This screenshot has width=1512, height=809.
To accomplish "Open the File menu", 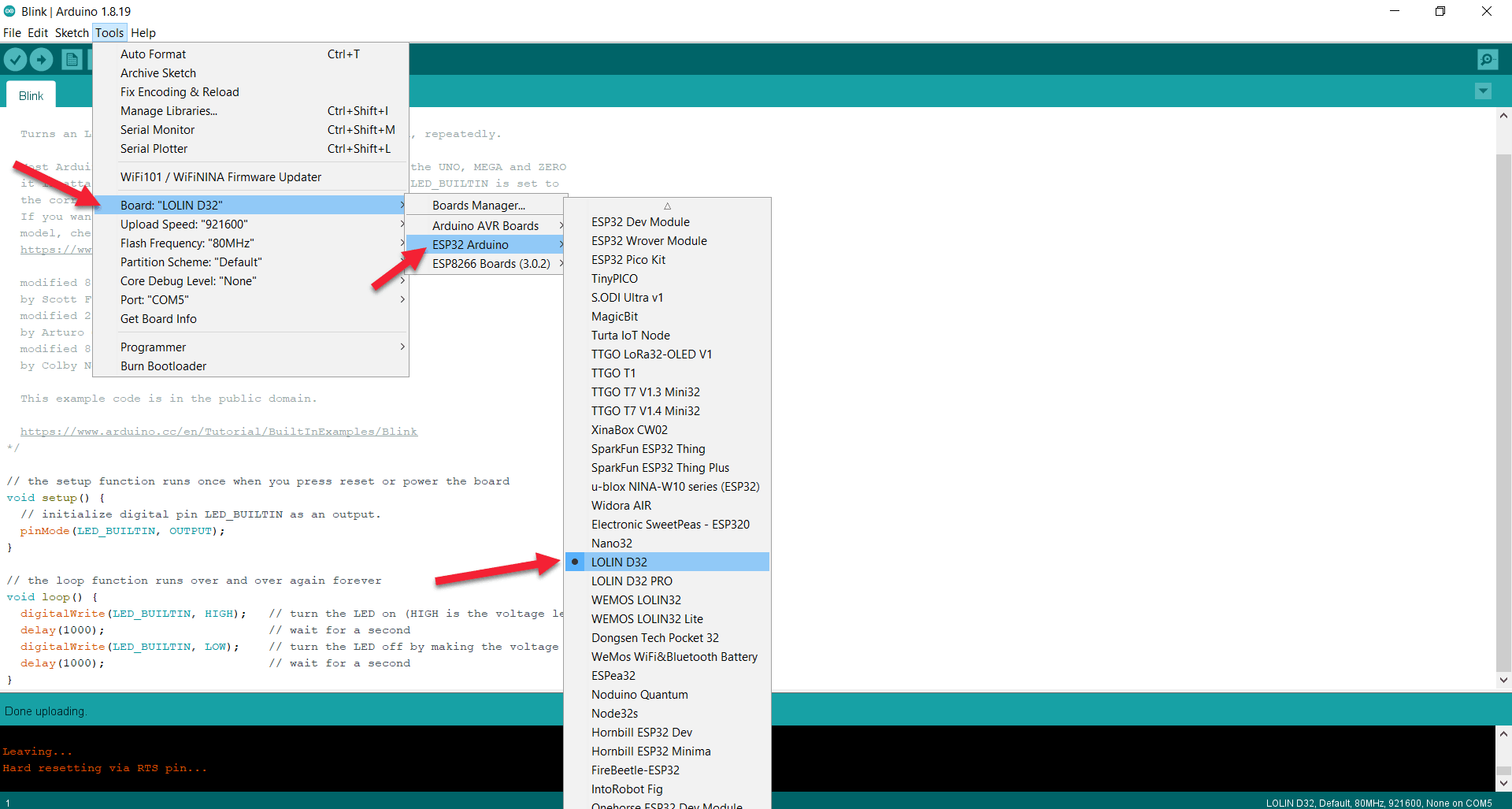I will 12,33.
